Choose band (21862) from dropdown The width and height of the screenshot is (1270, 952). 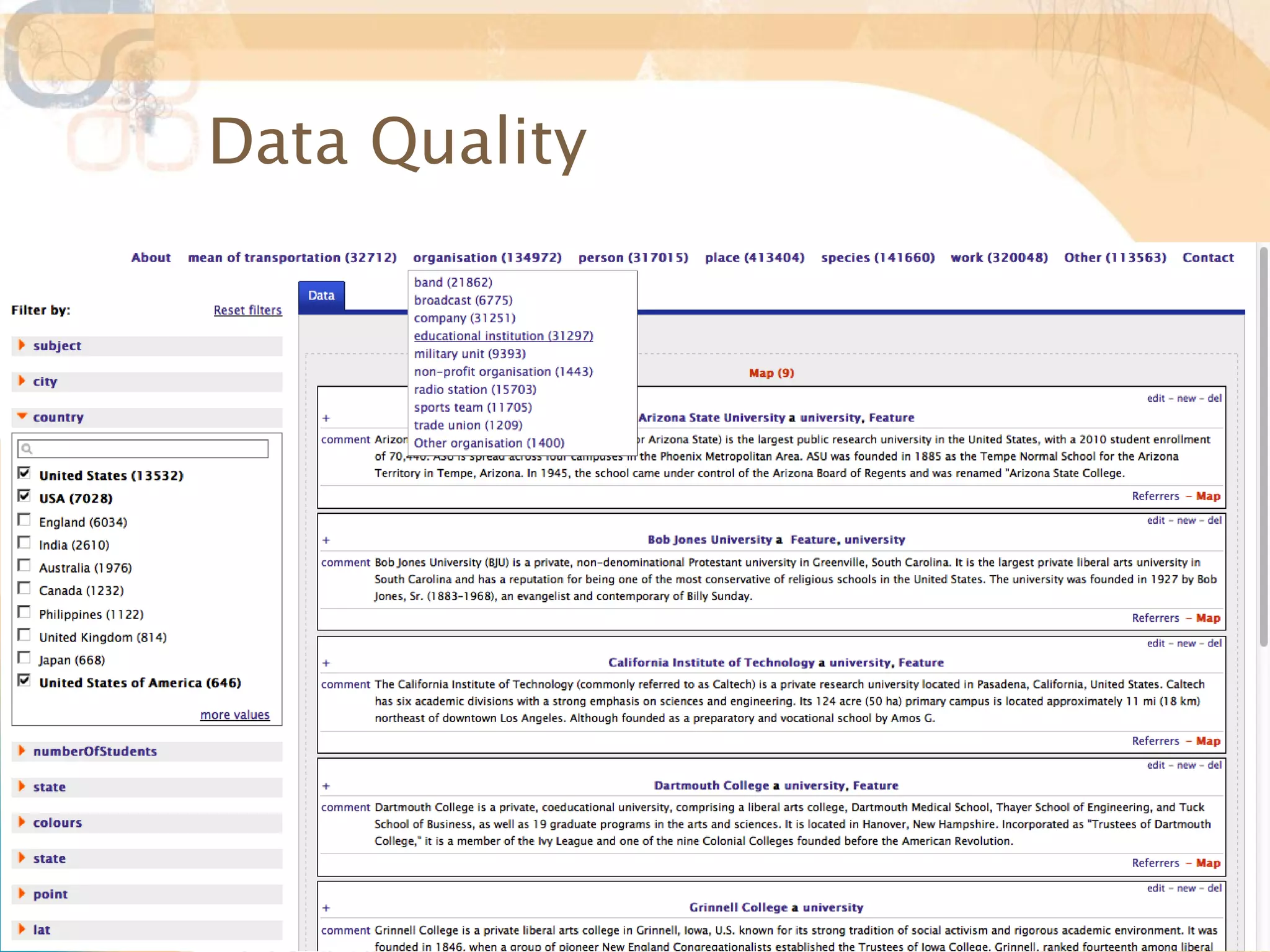pos(453,283)
